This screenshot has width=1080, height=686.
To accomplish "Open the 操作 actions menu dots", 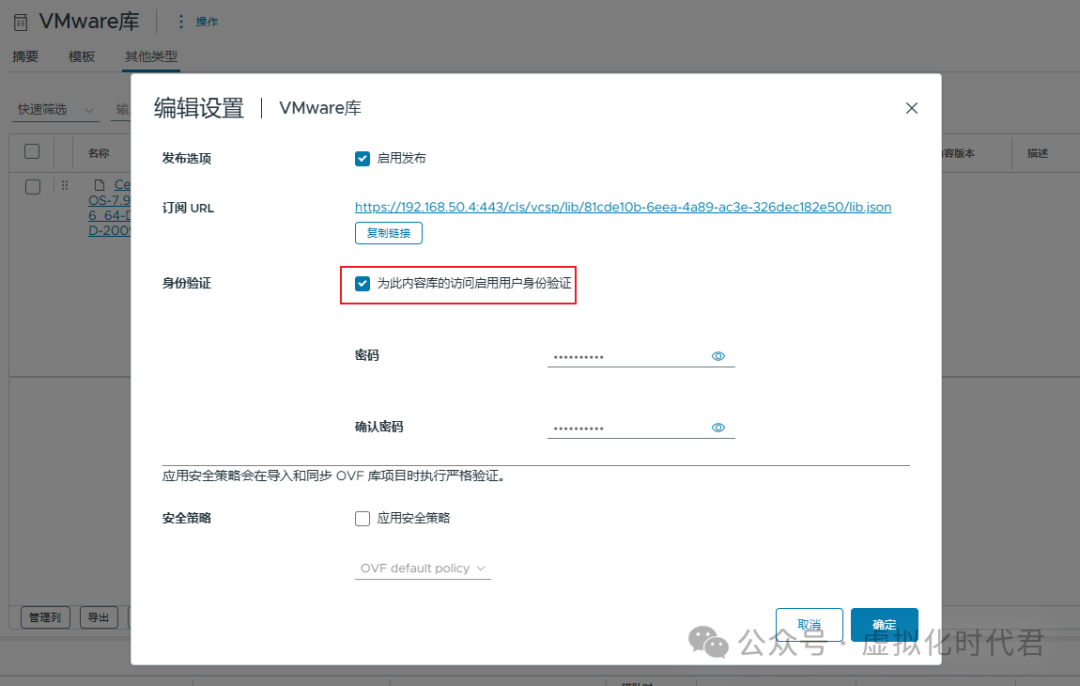I will [180, 21].
